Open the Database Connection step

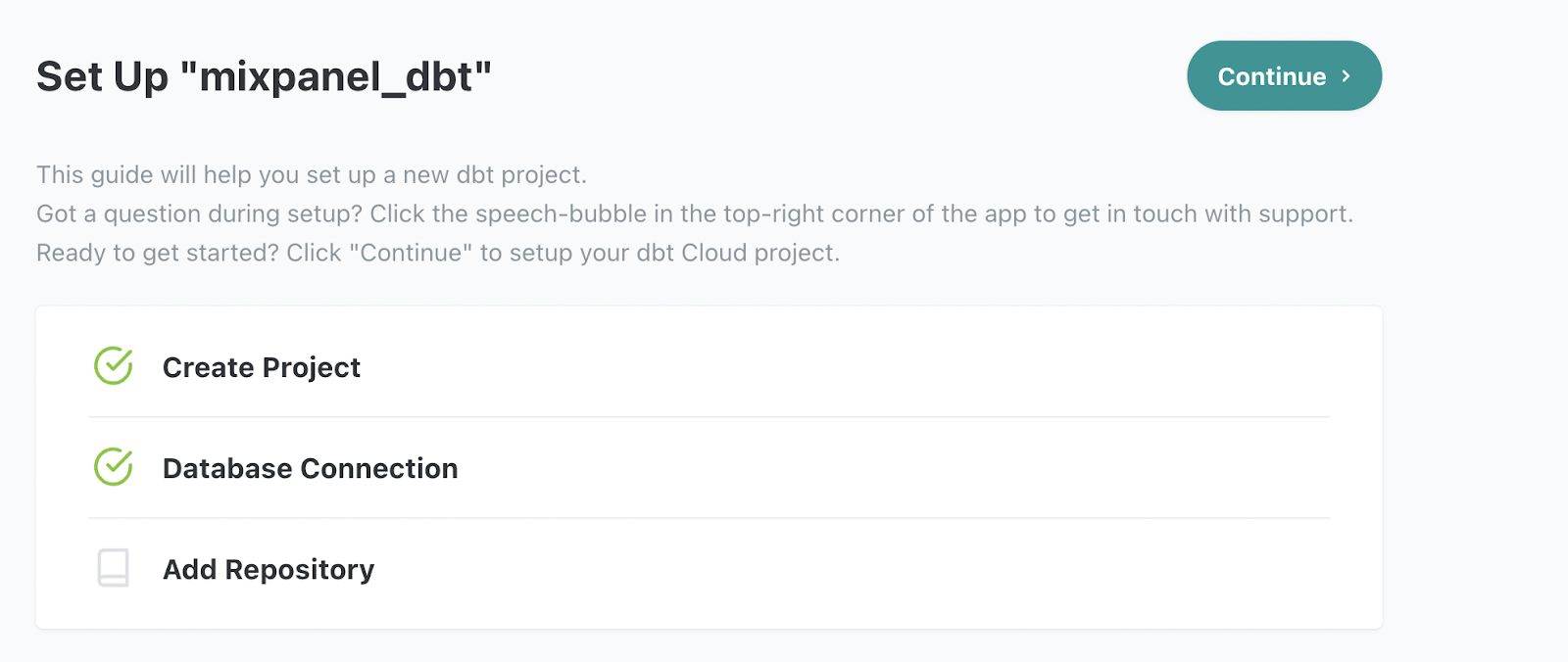coord(310,468)
